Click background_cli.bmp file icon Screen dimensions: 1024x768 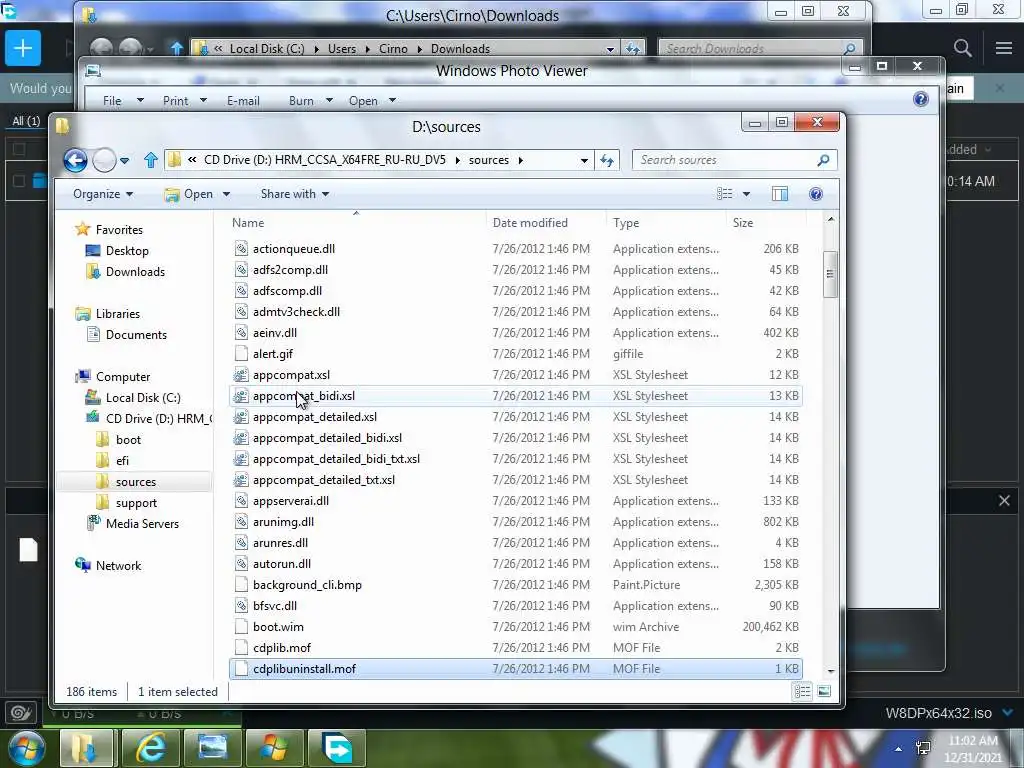241,584
